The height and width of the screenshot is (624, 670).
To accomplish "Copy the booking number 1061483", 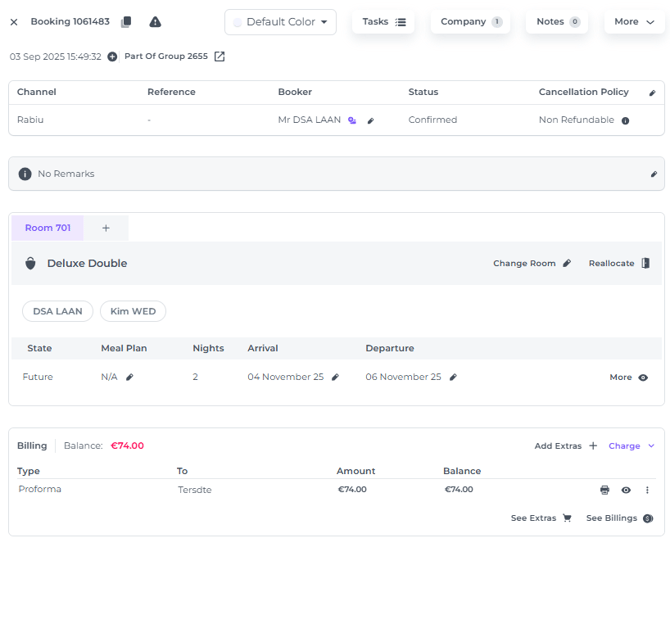I will pyautogui.click(x=126, y=22).
